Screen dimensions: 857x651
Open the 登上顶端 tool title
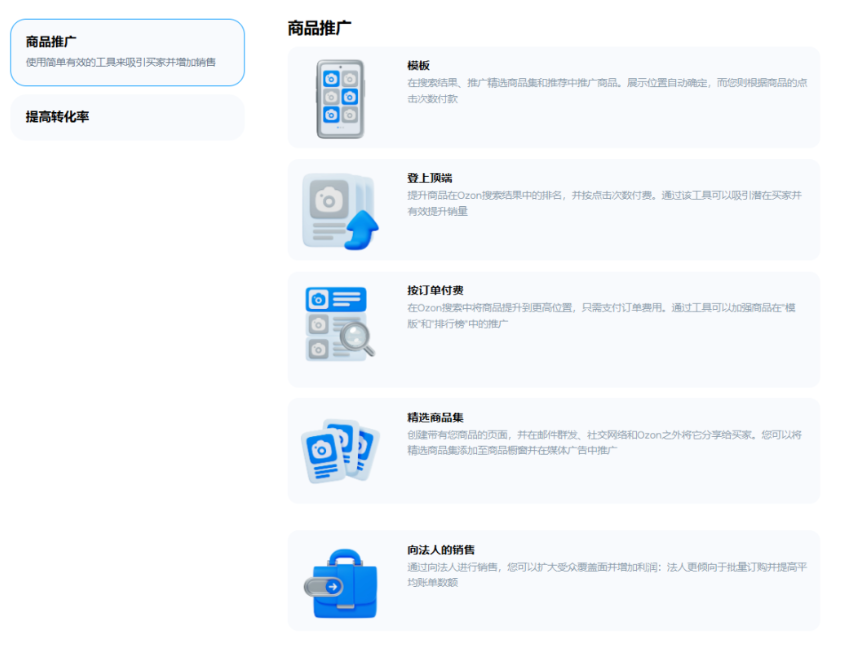click(x=429, y=178)
